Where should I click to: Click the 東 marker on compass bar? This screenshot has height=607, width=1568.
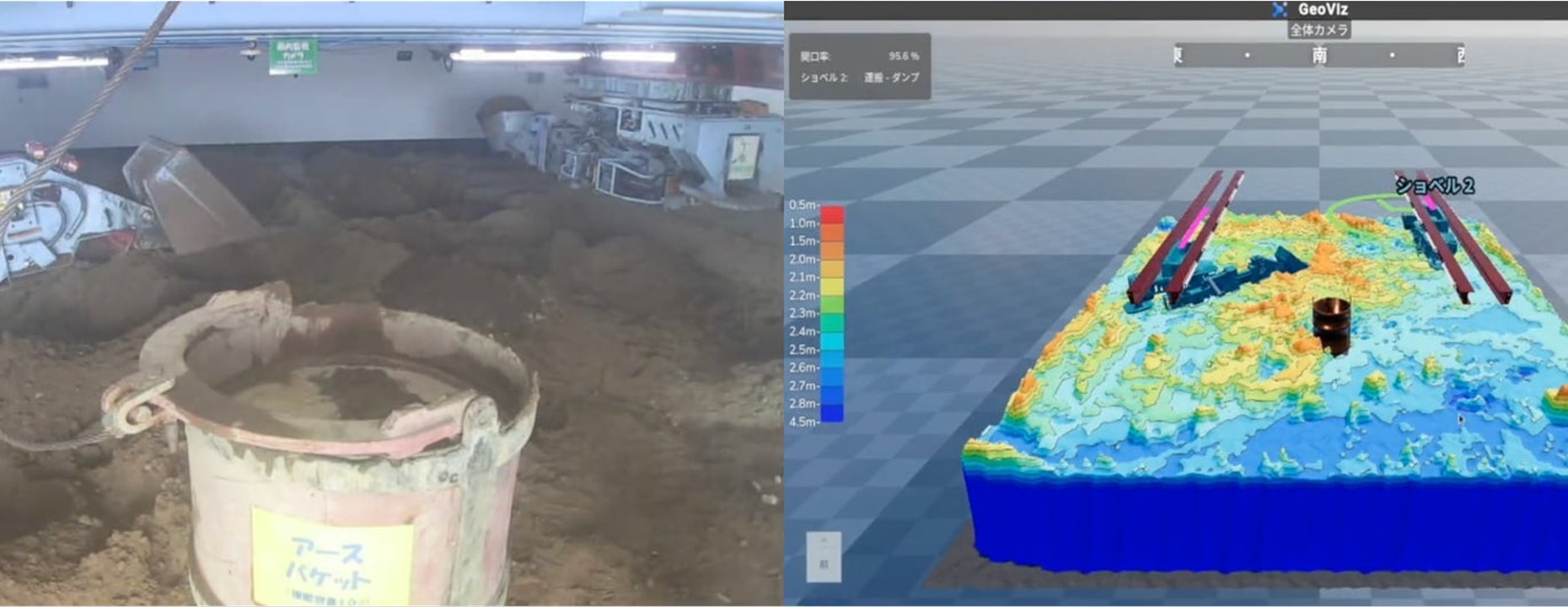tap(1179, 56)
